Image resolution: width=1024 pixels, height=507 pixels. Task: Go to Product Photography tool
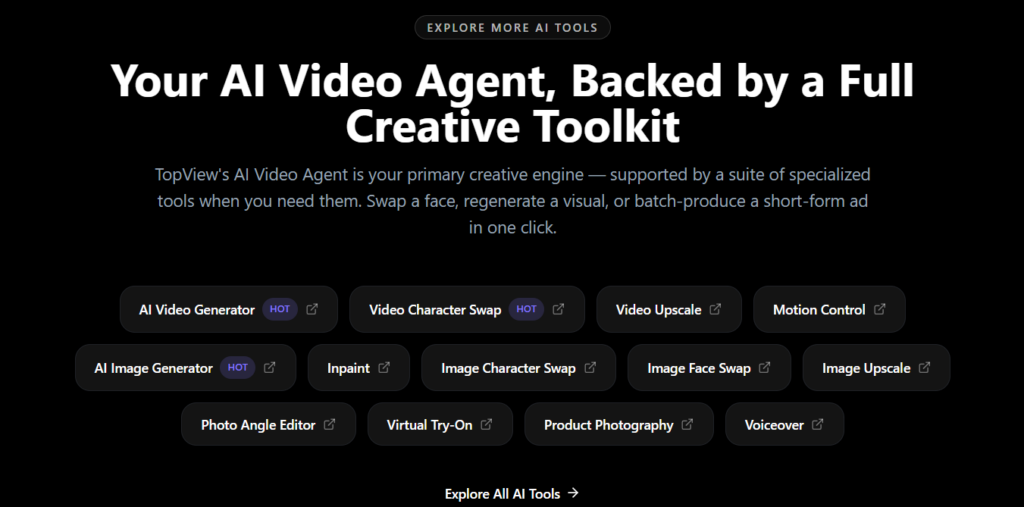pos(619,424)
